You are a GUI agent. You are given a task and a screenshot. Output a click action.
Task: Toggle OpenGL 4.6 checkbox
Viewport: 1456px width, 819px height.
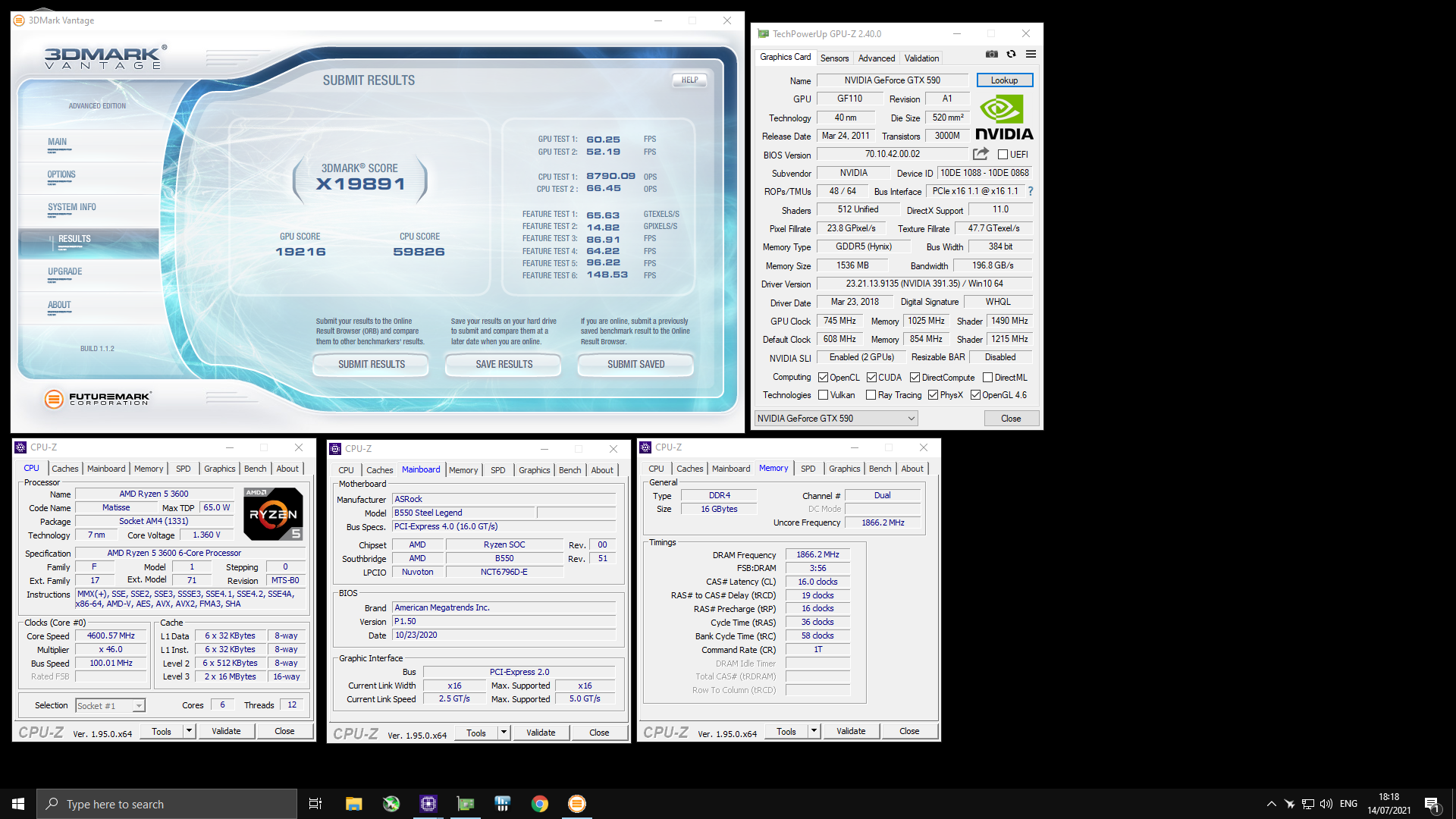[x=975, y=395]
